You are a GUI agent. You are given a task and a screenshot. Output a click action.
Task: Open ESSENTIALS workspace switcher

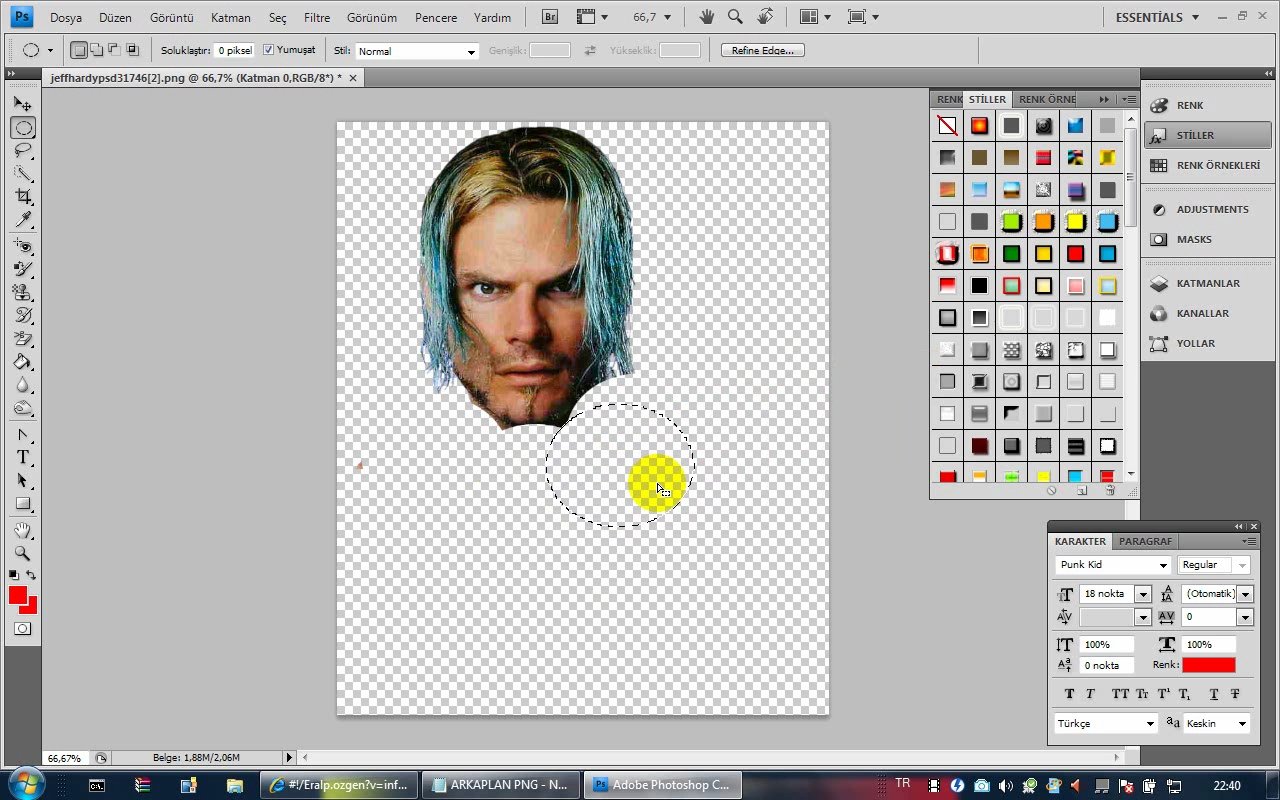click(1155, 17)
